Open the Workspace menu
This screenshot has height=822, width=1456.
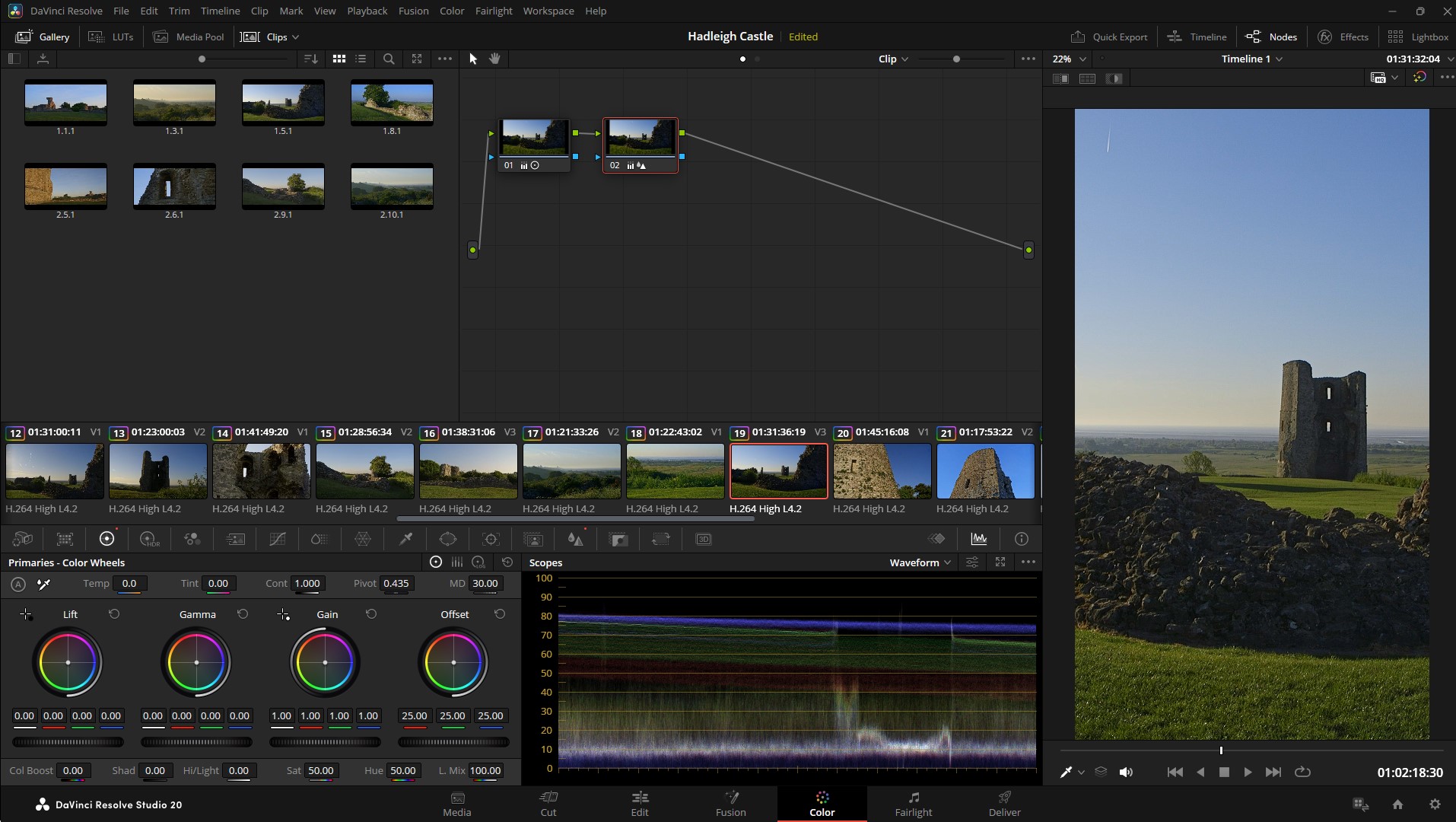548,11
